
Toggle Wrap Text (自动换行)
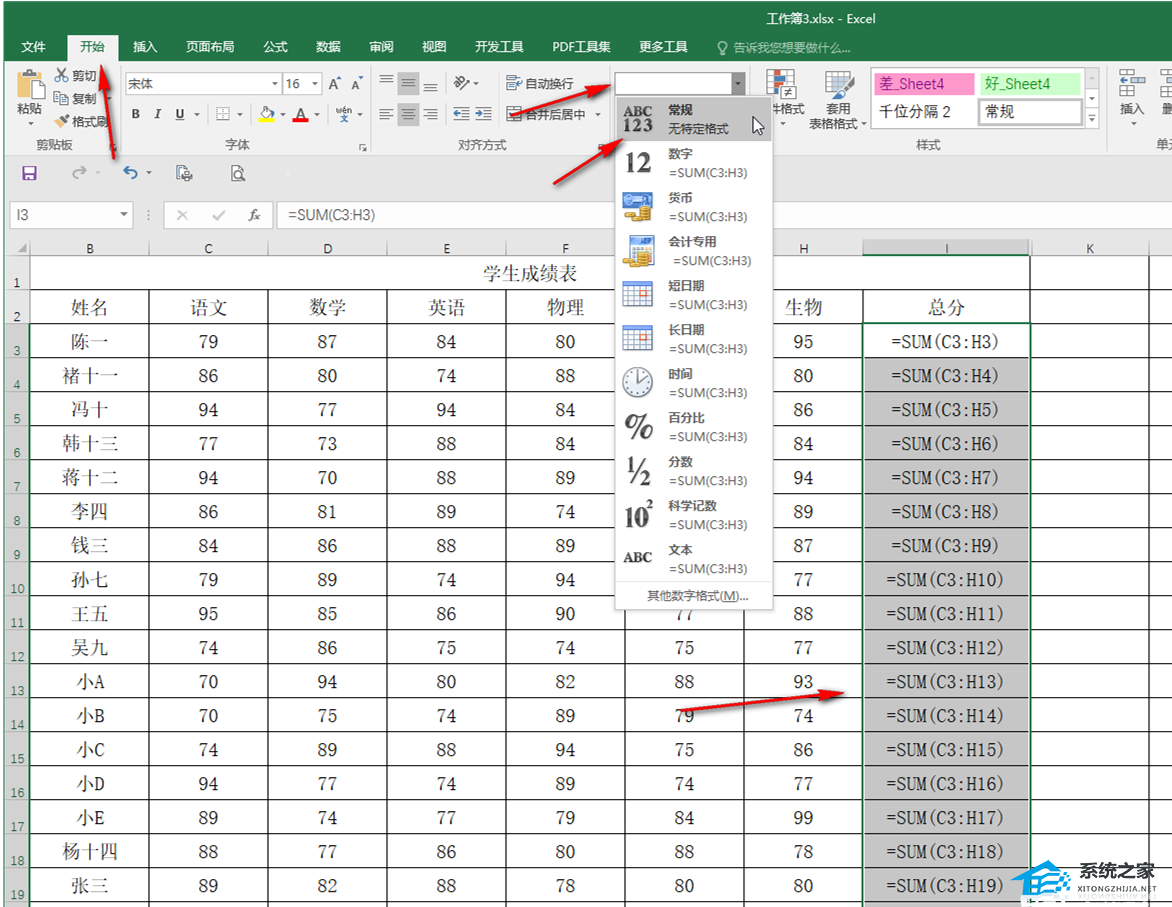point(540,84)
